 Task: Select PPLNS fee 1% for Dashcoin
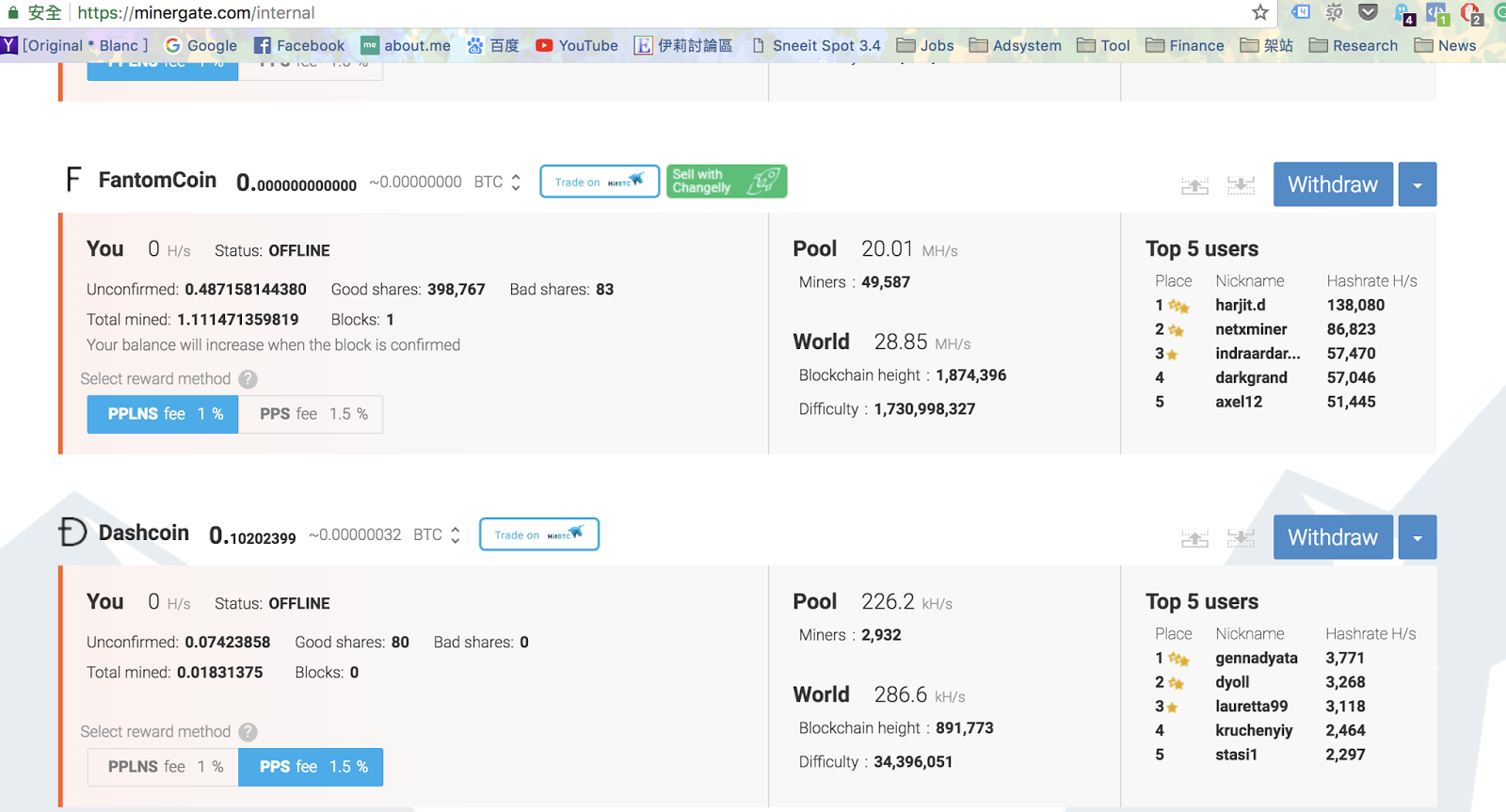click(163, 767)
